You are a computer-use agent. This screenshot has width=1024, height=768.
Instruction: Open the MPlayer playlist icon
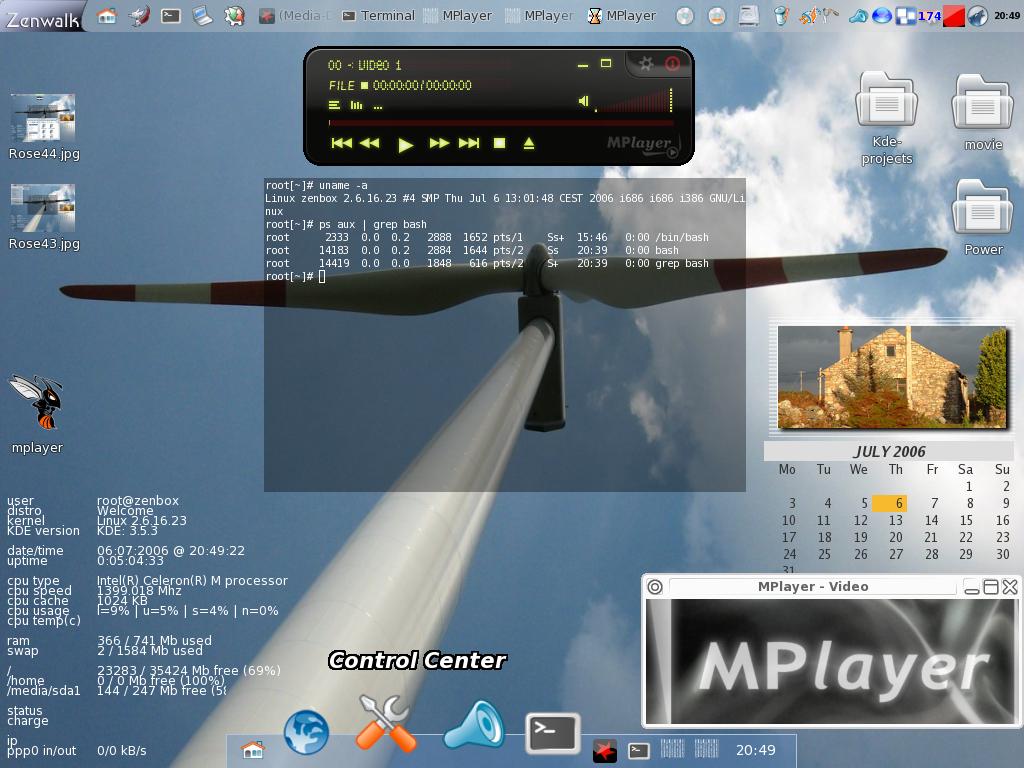point(334,105)
